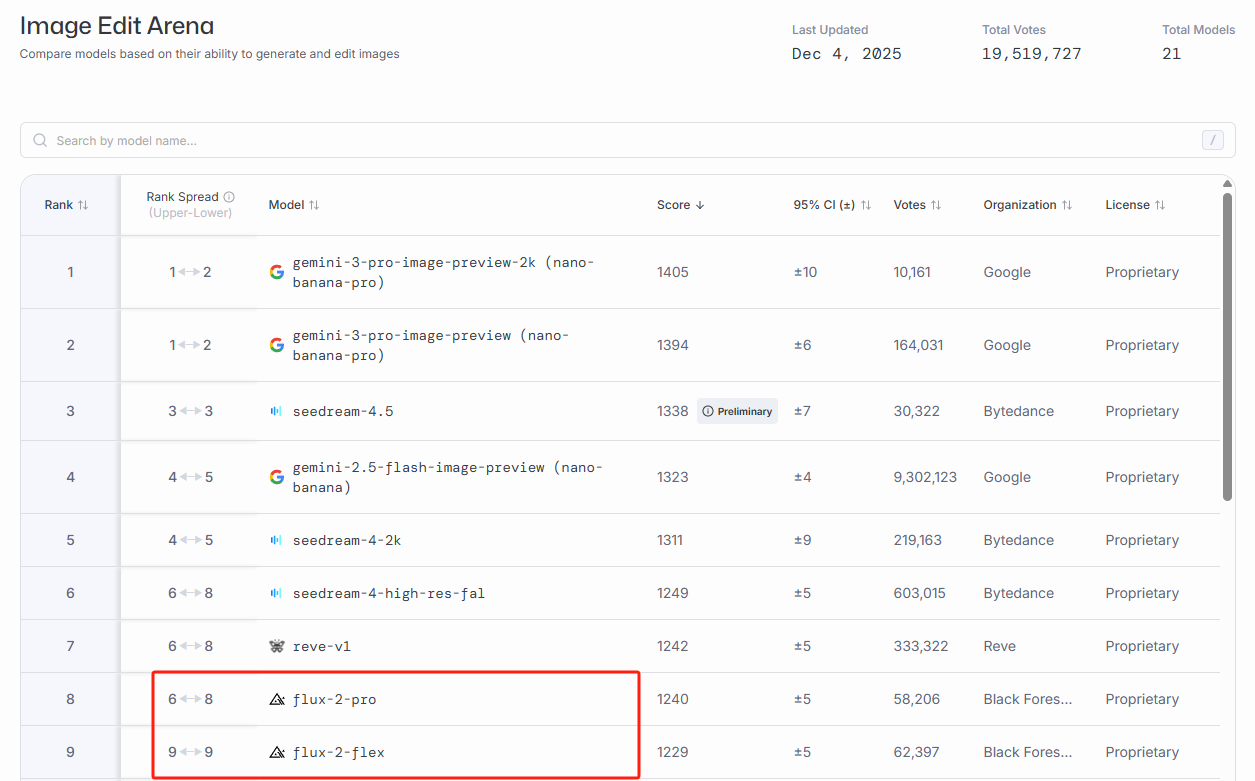Click the Bytedance icon beside seedream-4-2k

(277, 540)
